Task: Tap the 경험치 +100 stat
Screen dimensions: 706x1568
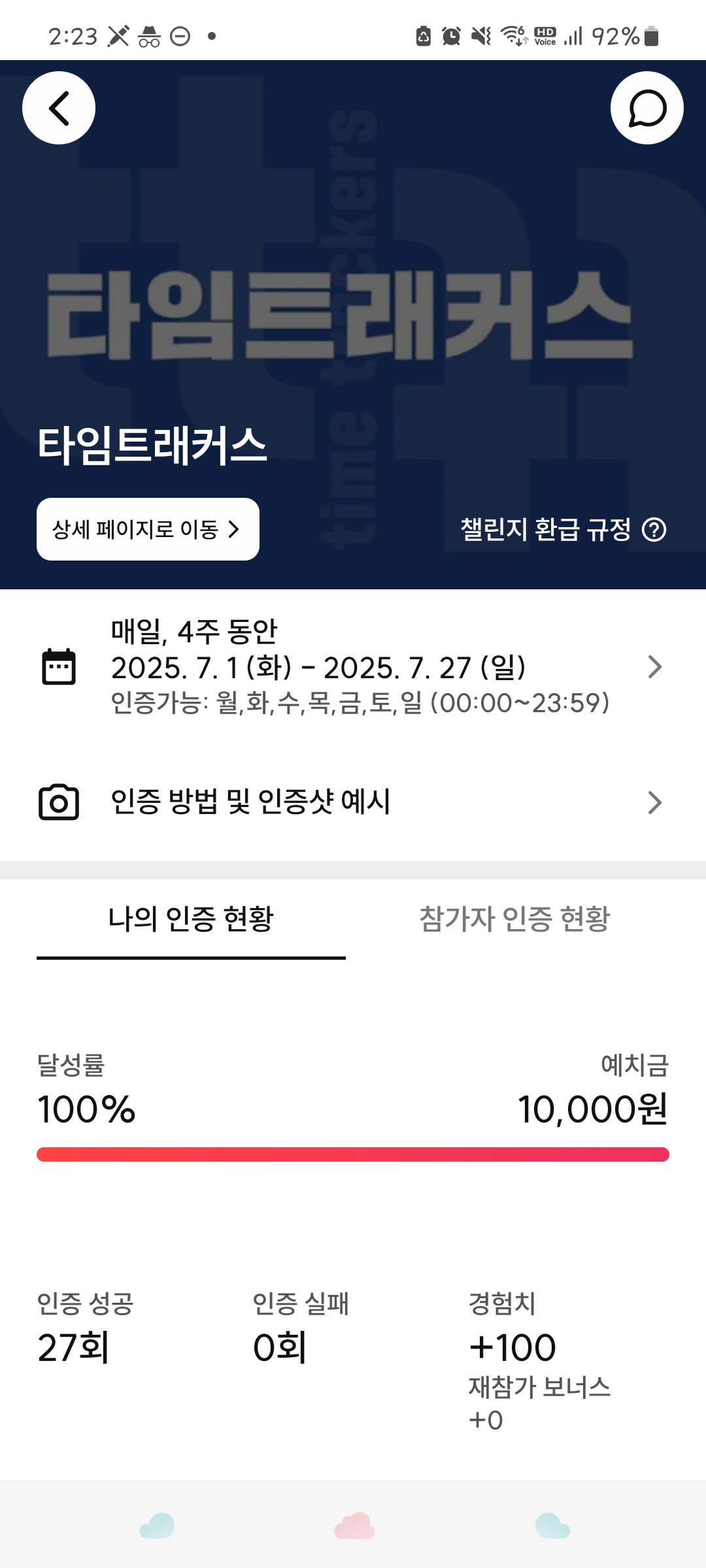Action: pos(513,1333)
